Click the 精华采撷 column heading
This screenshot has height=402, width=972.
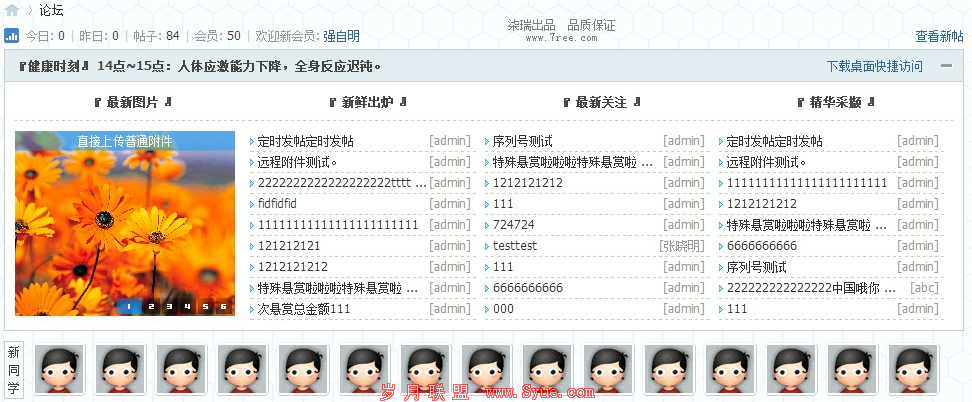[x=834, y=102]
